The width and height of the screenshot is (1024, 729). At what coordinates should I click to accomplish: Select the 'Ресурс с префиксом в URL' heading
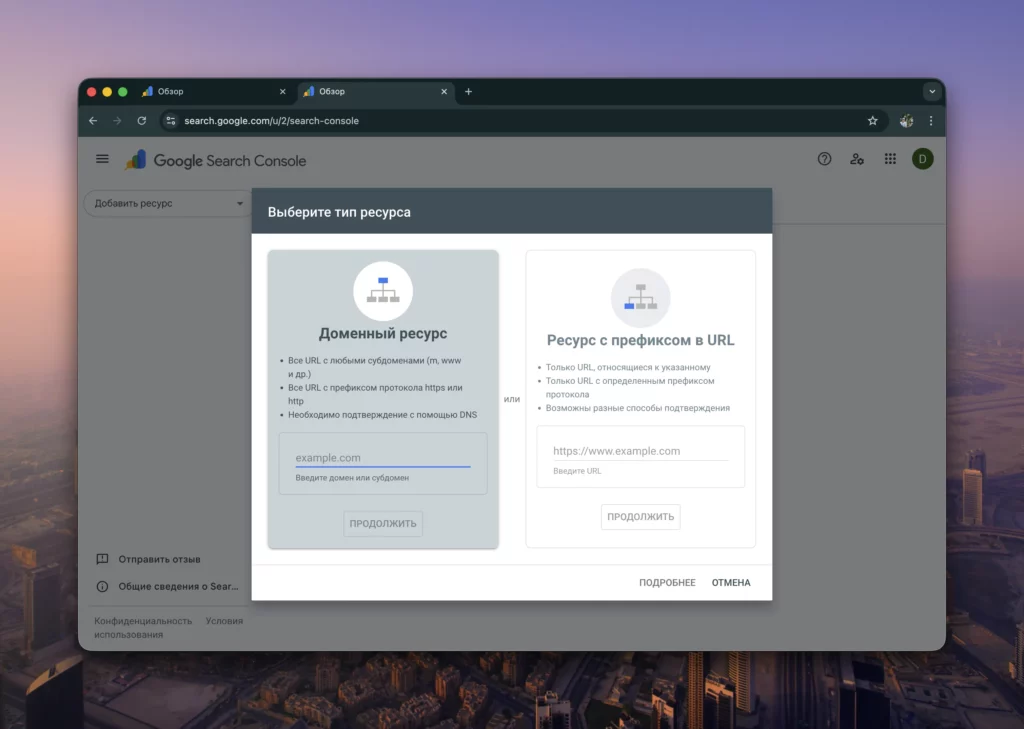tap(641, 340)
